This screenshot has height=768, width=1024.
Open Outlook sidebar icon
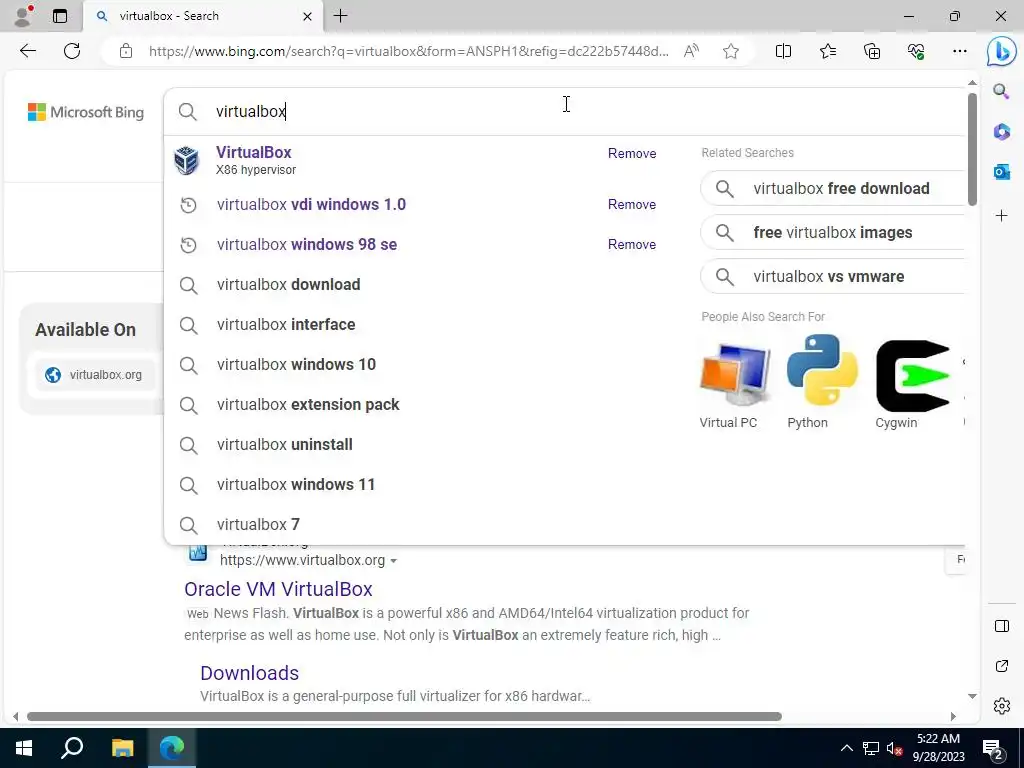point(1002,172)
